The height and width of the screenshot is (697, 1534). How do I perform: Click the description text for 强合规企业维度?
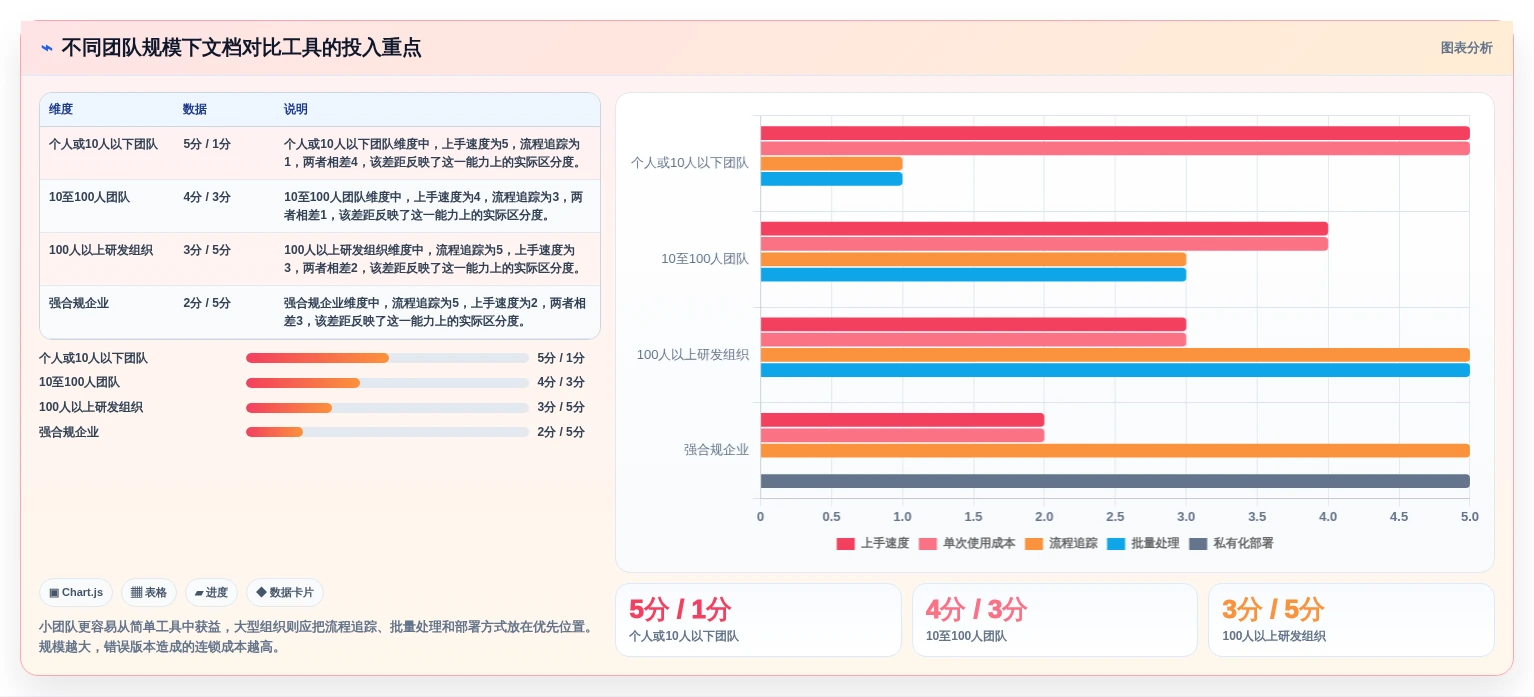coord(435,312)
